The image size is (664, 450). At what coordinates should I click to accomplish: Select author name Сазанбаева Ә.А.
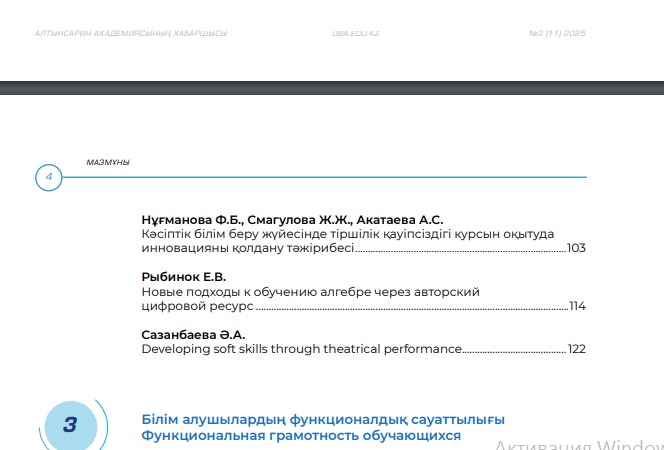point(193,335)
